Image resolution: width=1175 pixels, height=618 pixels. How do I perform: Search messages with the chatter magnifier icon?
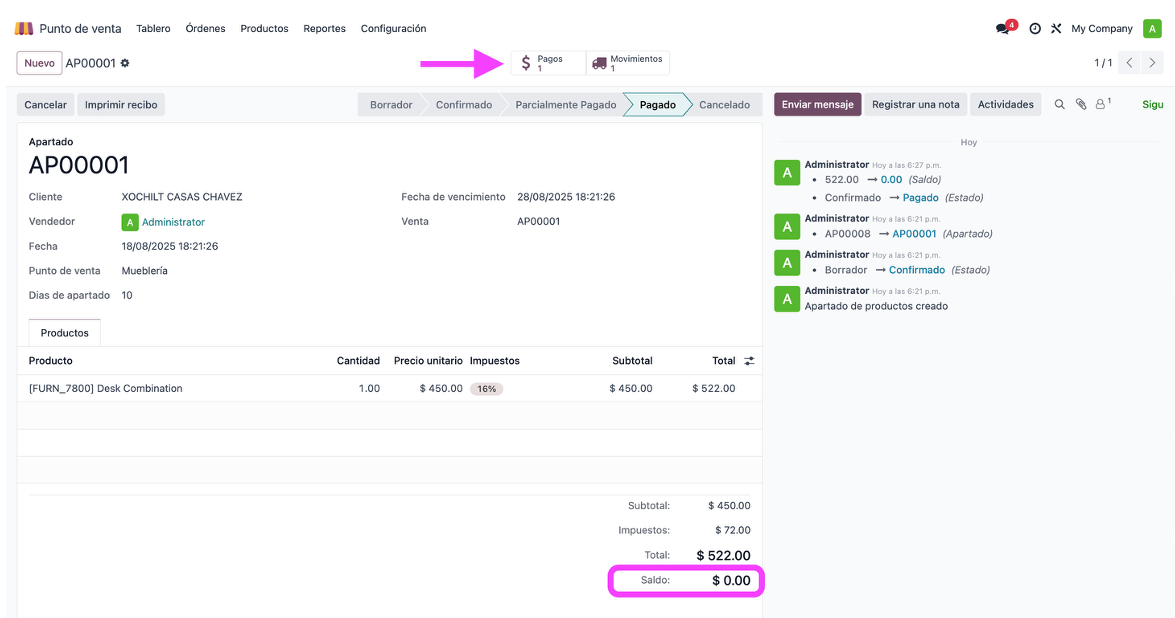click(x=1060, y=104)
